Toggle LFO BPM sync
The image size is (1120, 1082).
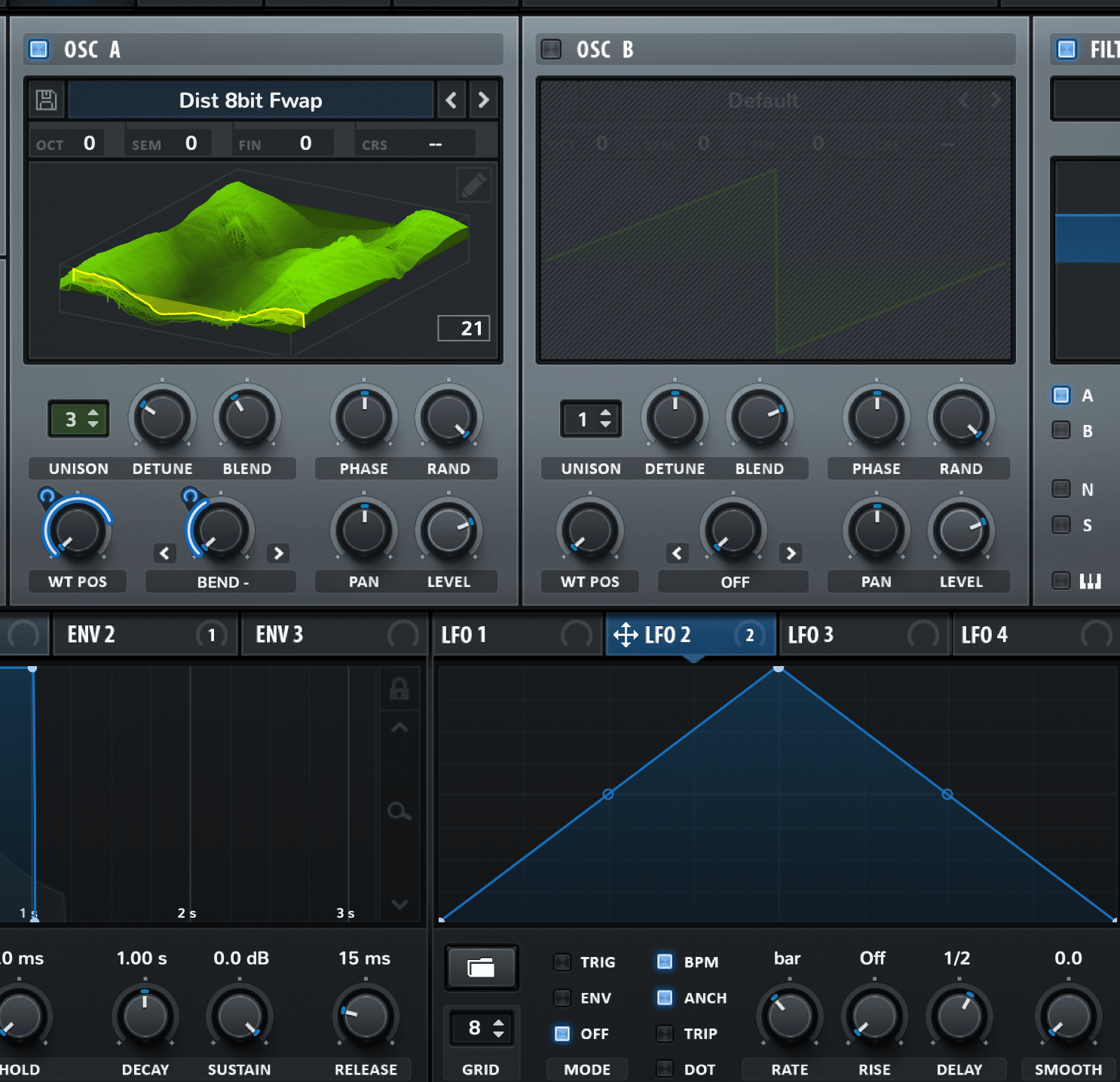[665, 962]
